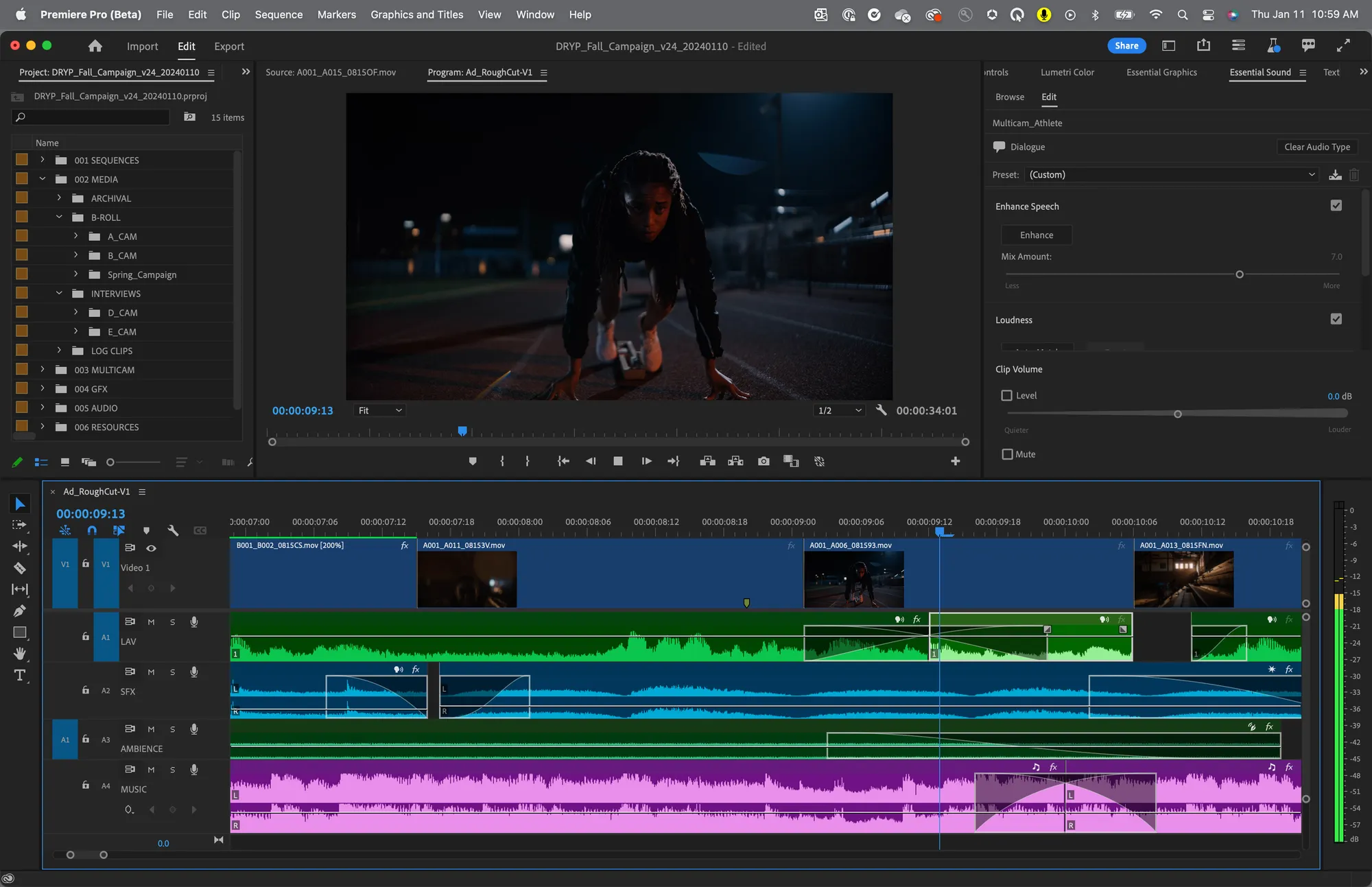Screen dimensions: 1372x887
Task: Drag the Mix Amount slider value
Action: coord(1239,274)
